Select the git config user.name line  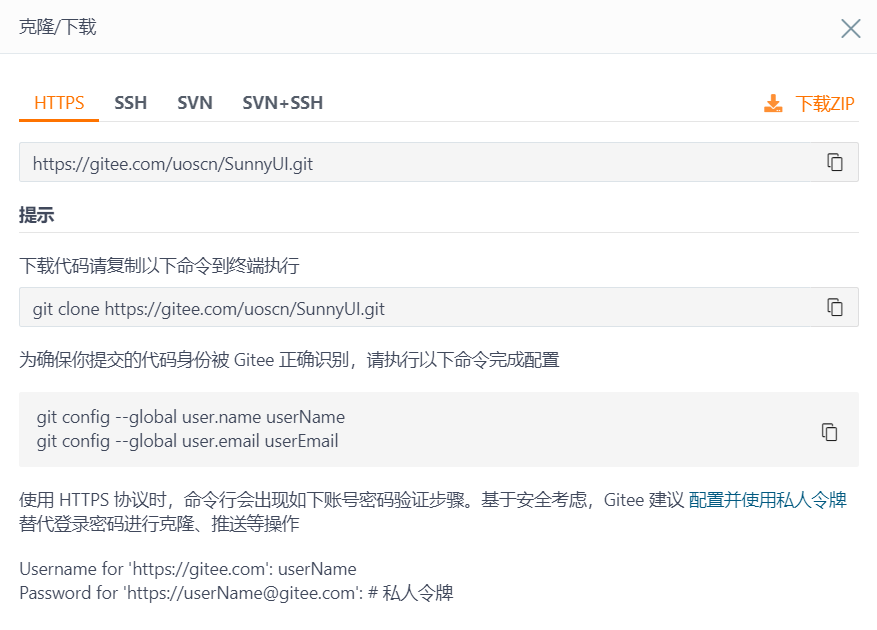(191, 417)
